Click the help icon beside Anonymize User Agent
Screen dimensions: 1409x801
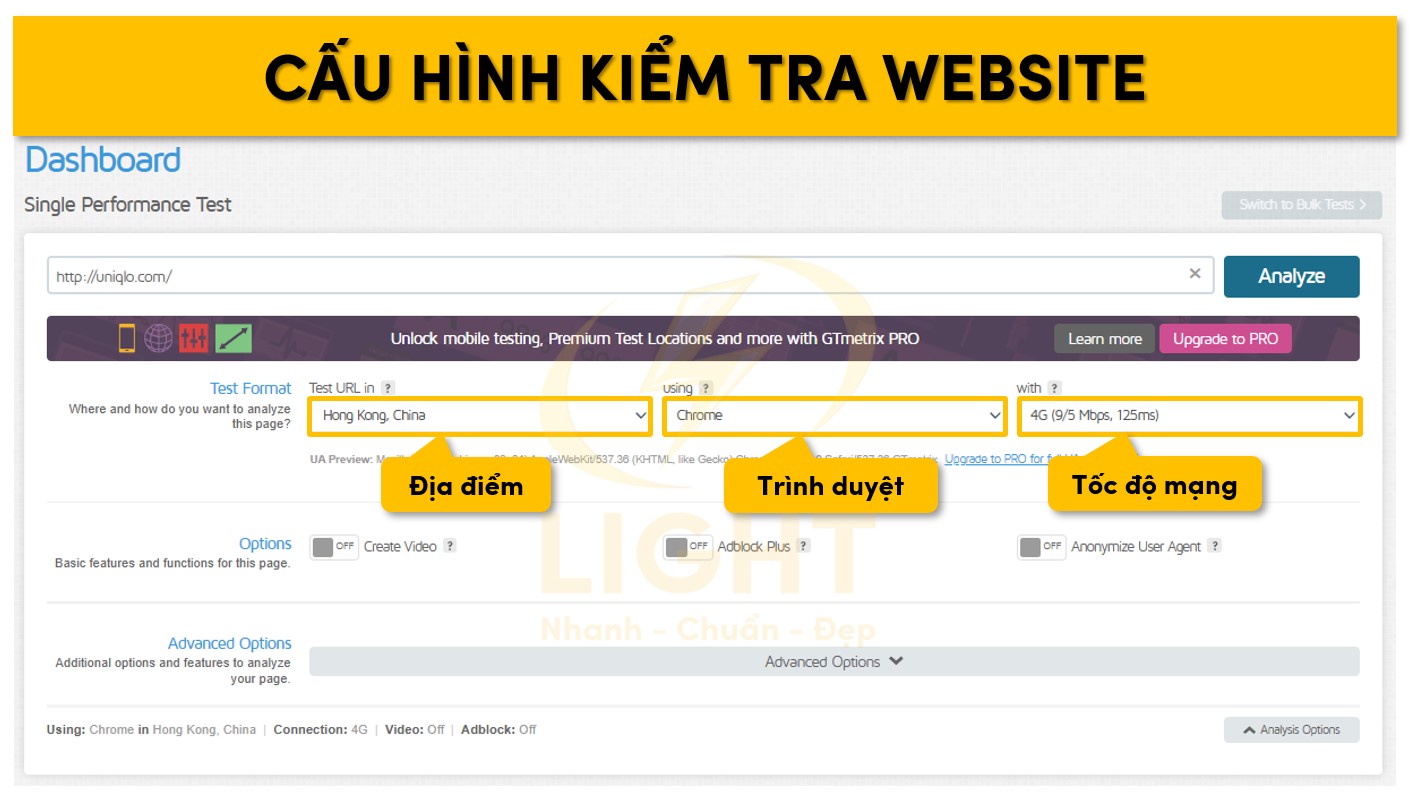click(1214, 546)
